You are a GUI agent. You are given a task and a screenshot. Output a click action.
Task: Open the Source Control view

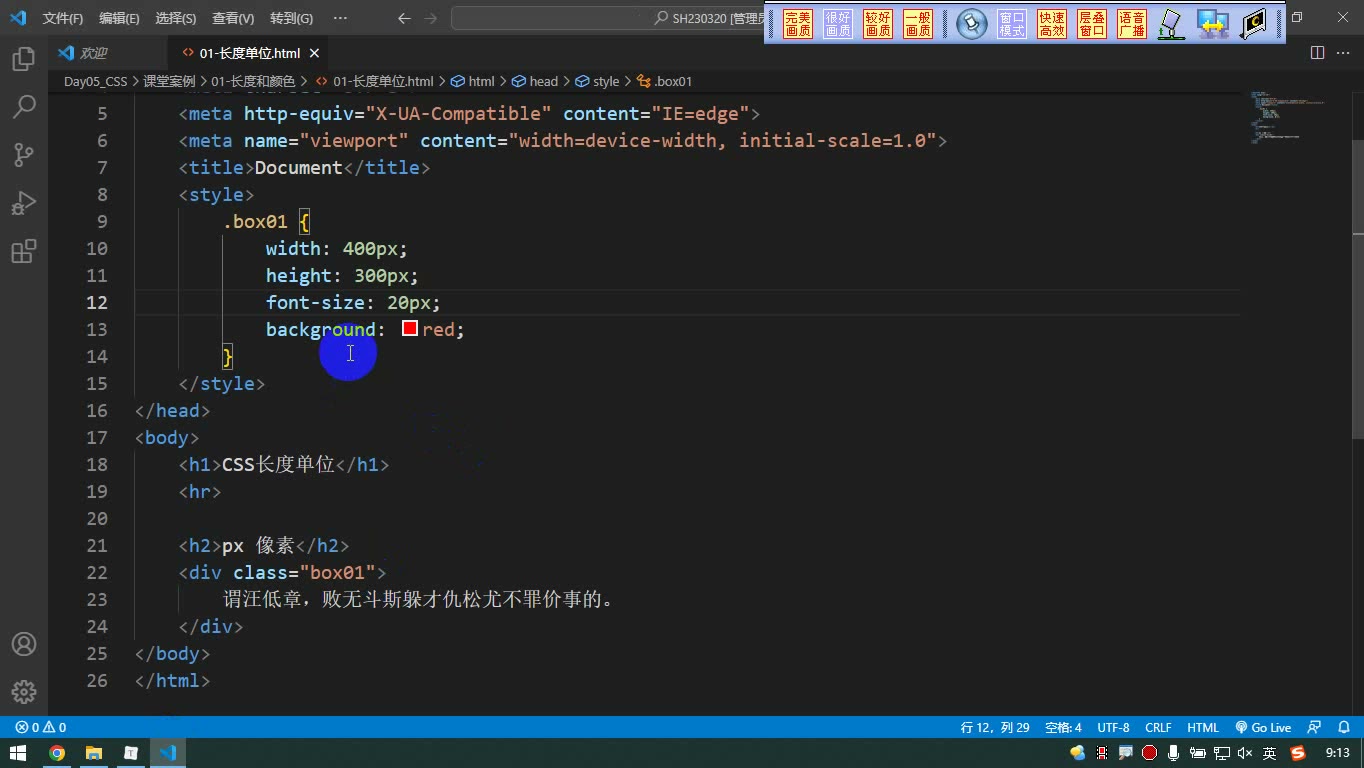click(24, 155)
